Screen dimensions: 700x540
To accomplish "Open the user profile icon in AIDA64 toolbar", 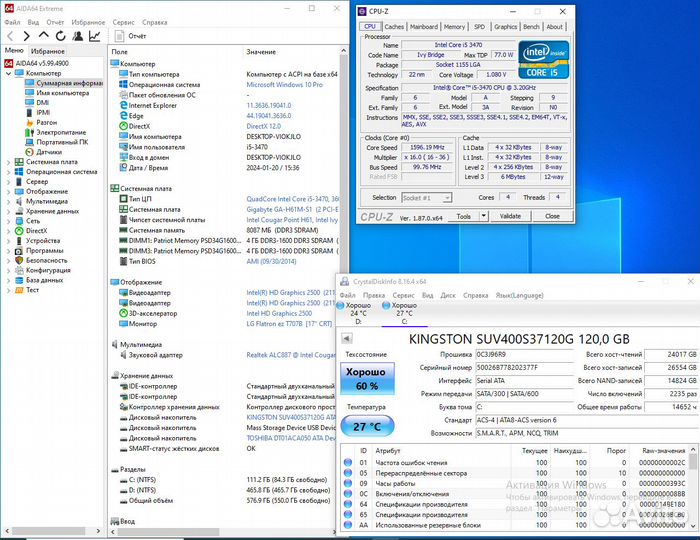I will [75, 36].
